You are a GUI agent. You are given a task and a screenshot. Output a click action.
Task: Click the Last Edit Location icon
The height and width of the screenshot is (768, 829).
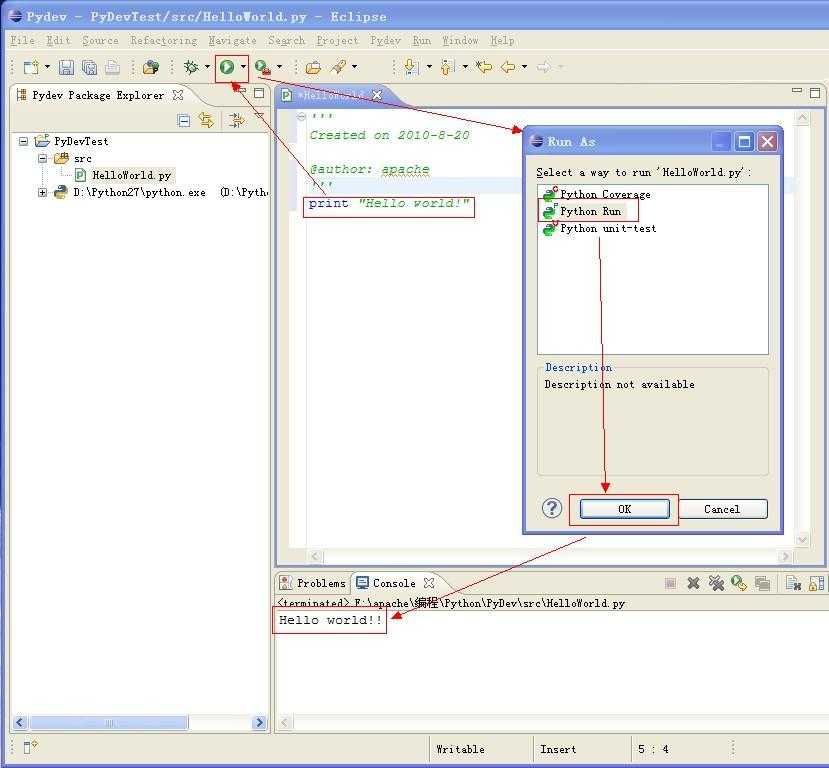[484, 67]
